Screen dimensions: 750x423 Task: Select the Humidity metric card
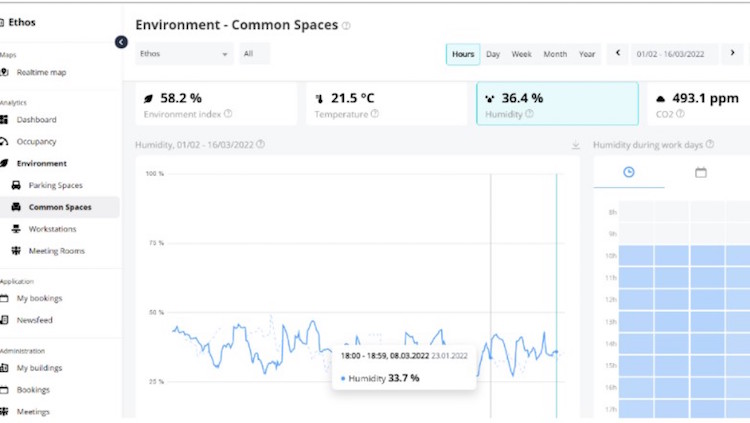pyautogui.click(x=557, y=104)
